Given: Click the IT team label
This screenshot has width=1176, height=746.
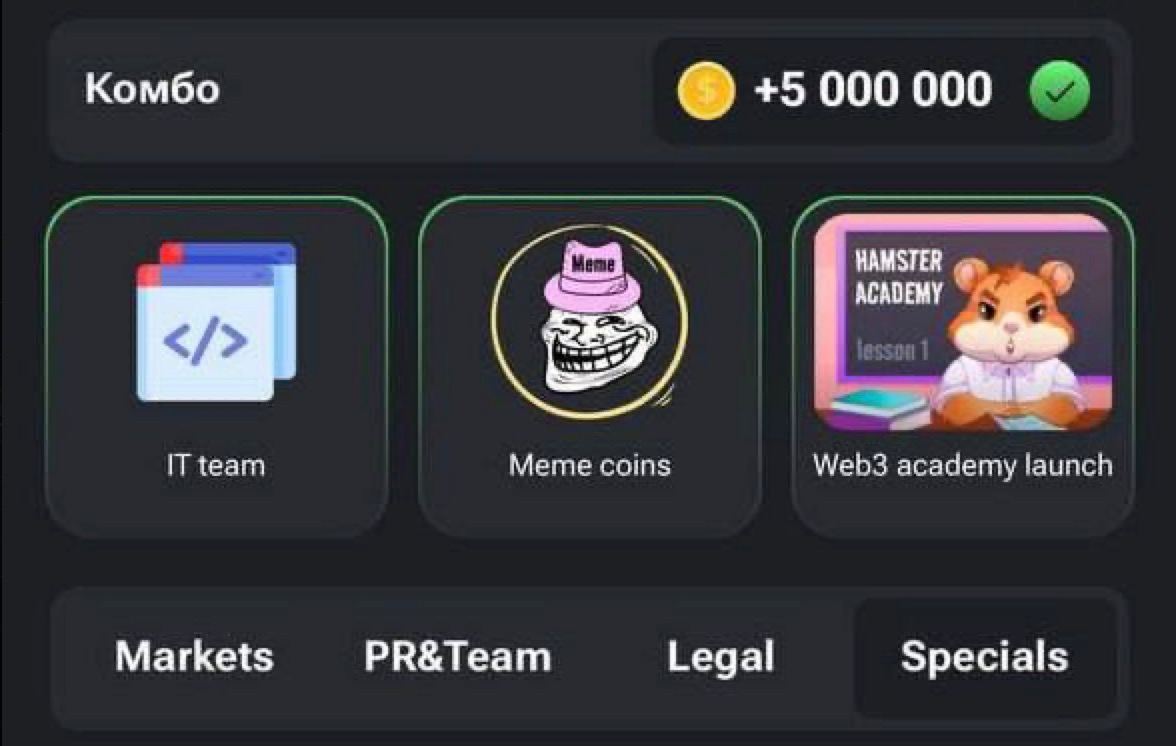Looking at the screenshot, I should click(x=216, y=466).
